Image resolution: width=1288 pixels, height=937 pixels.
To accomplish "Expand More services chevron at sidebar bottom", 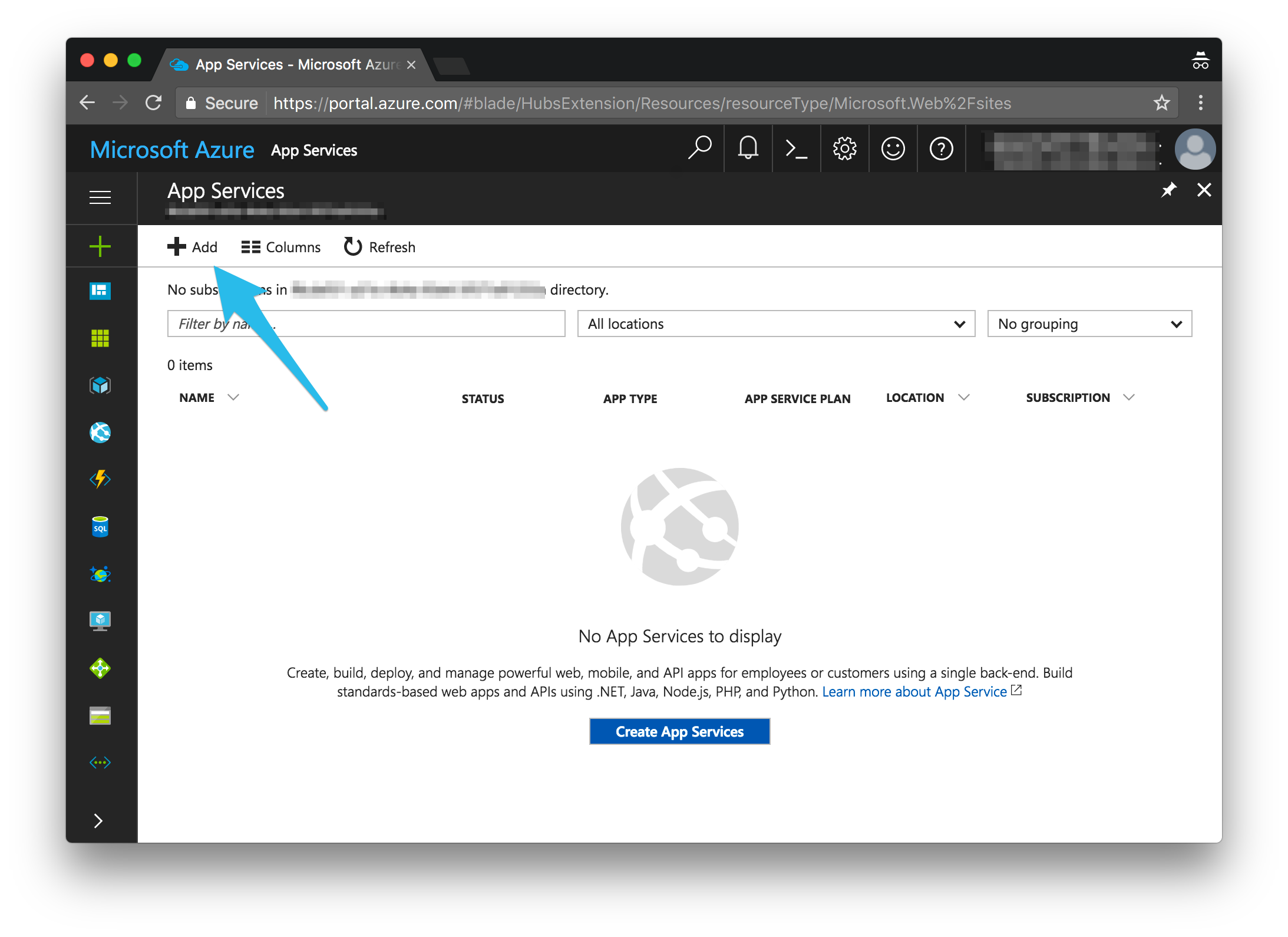I will pos(98,821).
